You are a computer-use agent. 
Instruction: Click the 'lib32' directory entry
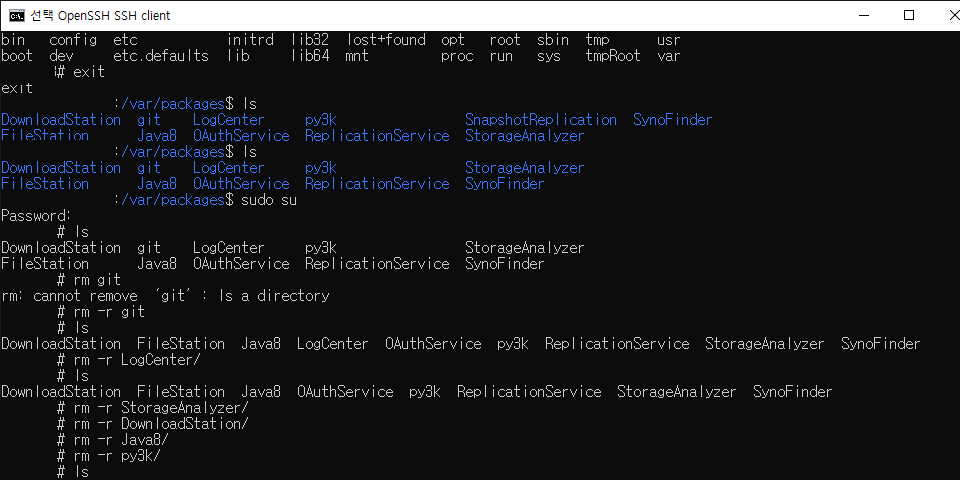(310, 40)
